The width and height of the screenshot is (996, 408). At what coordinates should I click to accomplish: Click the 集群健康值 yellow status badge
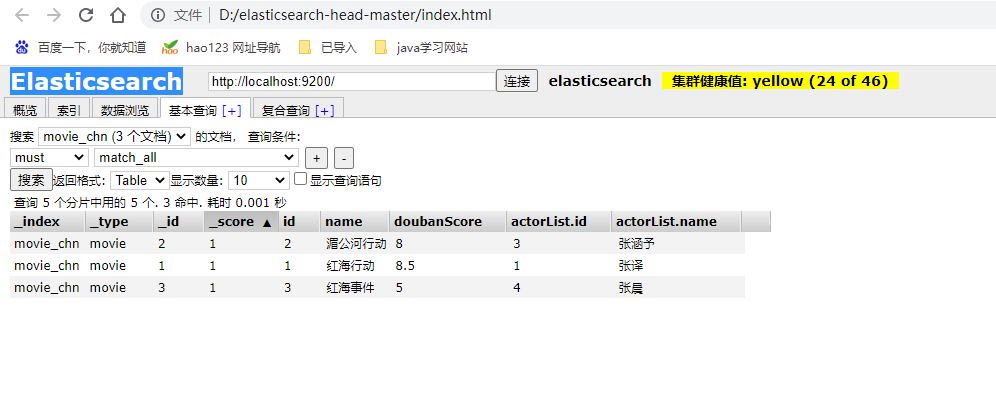pyautogui.click(x=780, y=81)
